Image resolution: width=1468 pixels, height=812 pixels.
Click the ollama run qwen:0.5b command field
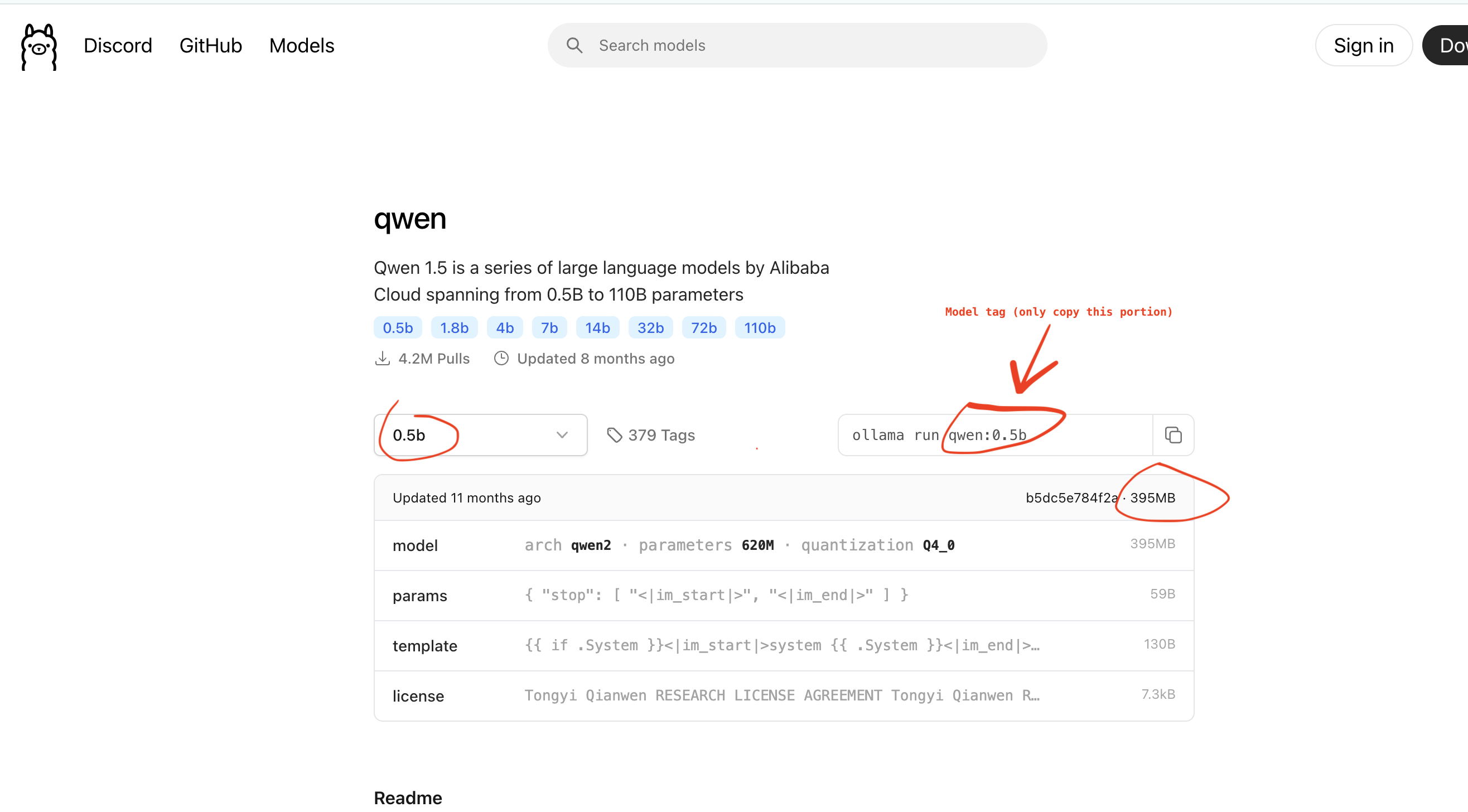pyautogui.click(x=995, y=436)
